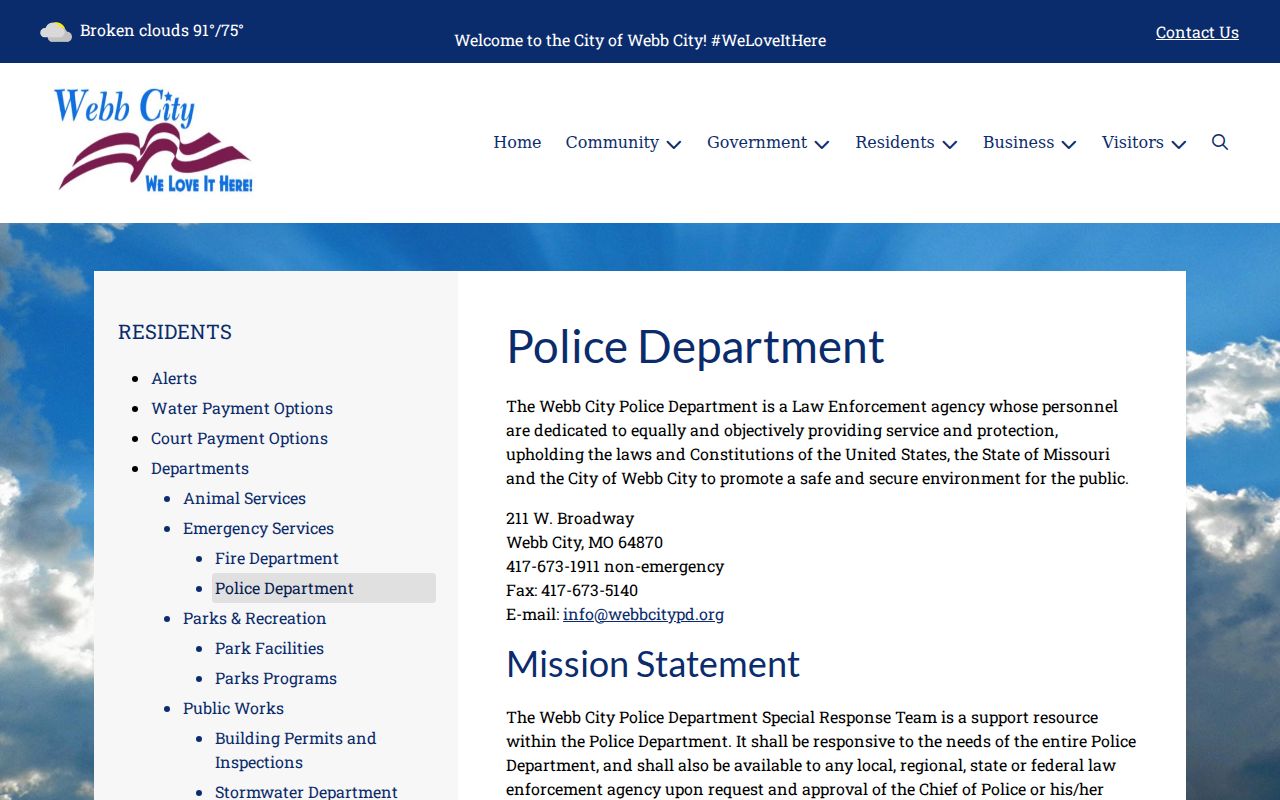Email info@webbcitypd.org link

tap(643, 614)
